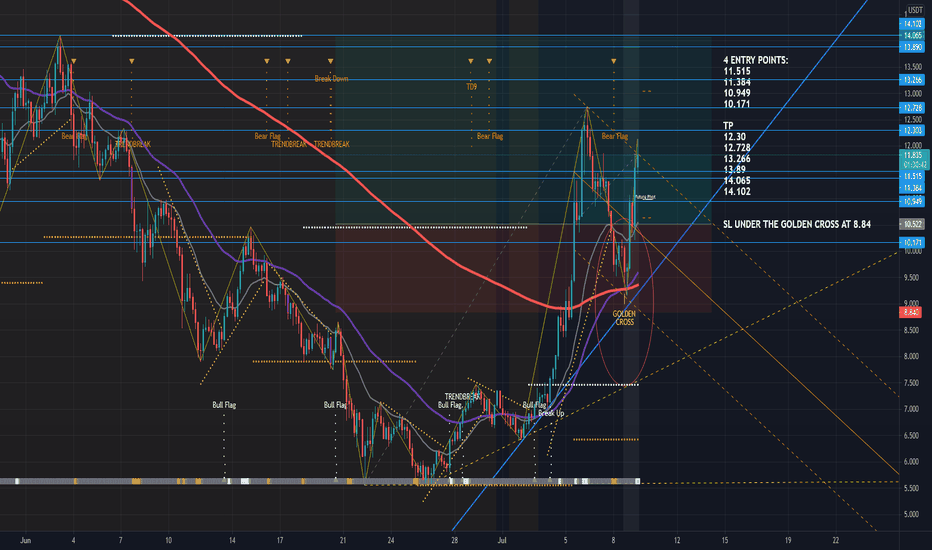Screen dimensions: 932x550
Task: Select the '4 ENTRY POINTS:' text note
Action: coord(755,60)
